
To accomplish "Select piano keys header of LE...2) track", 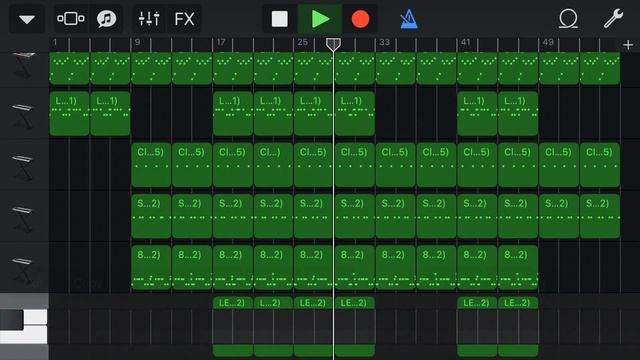I will point(24,327).
